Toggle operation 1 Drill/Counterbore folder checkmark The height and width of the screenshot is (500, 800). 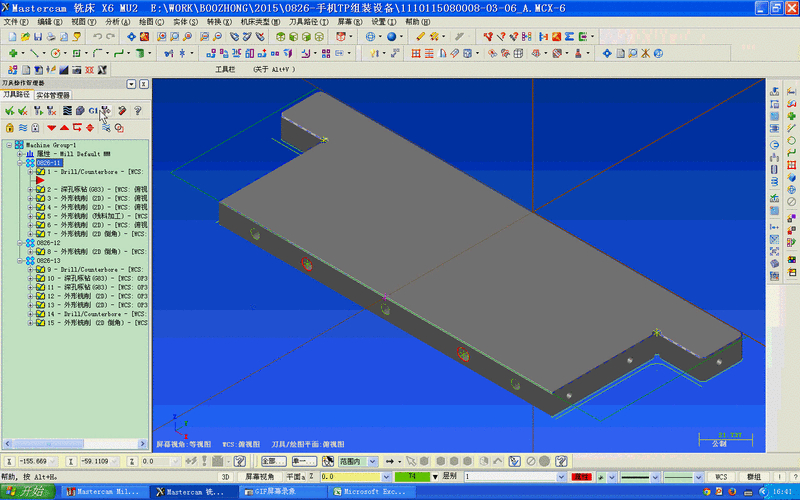coord(40,172)
